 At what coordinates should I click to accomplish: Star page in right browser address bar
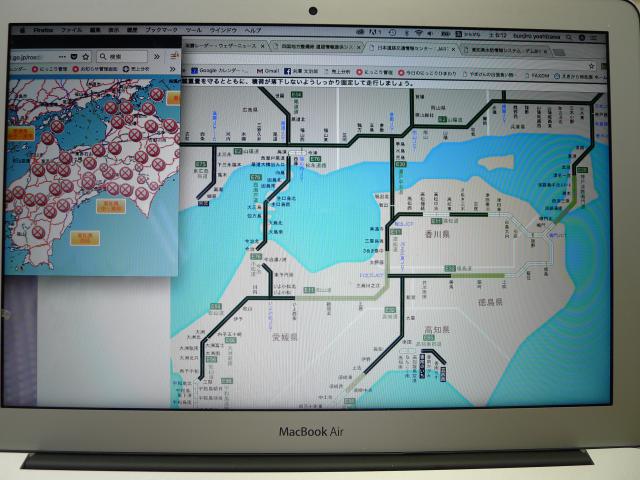click(592, 66)
